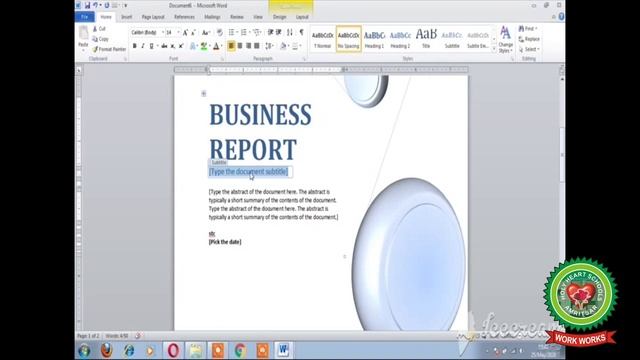This screenshot has height=360, width=640.
Task: Click the Shading color button
Action: pos(283,46)
